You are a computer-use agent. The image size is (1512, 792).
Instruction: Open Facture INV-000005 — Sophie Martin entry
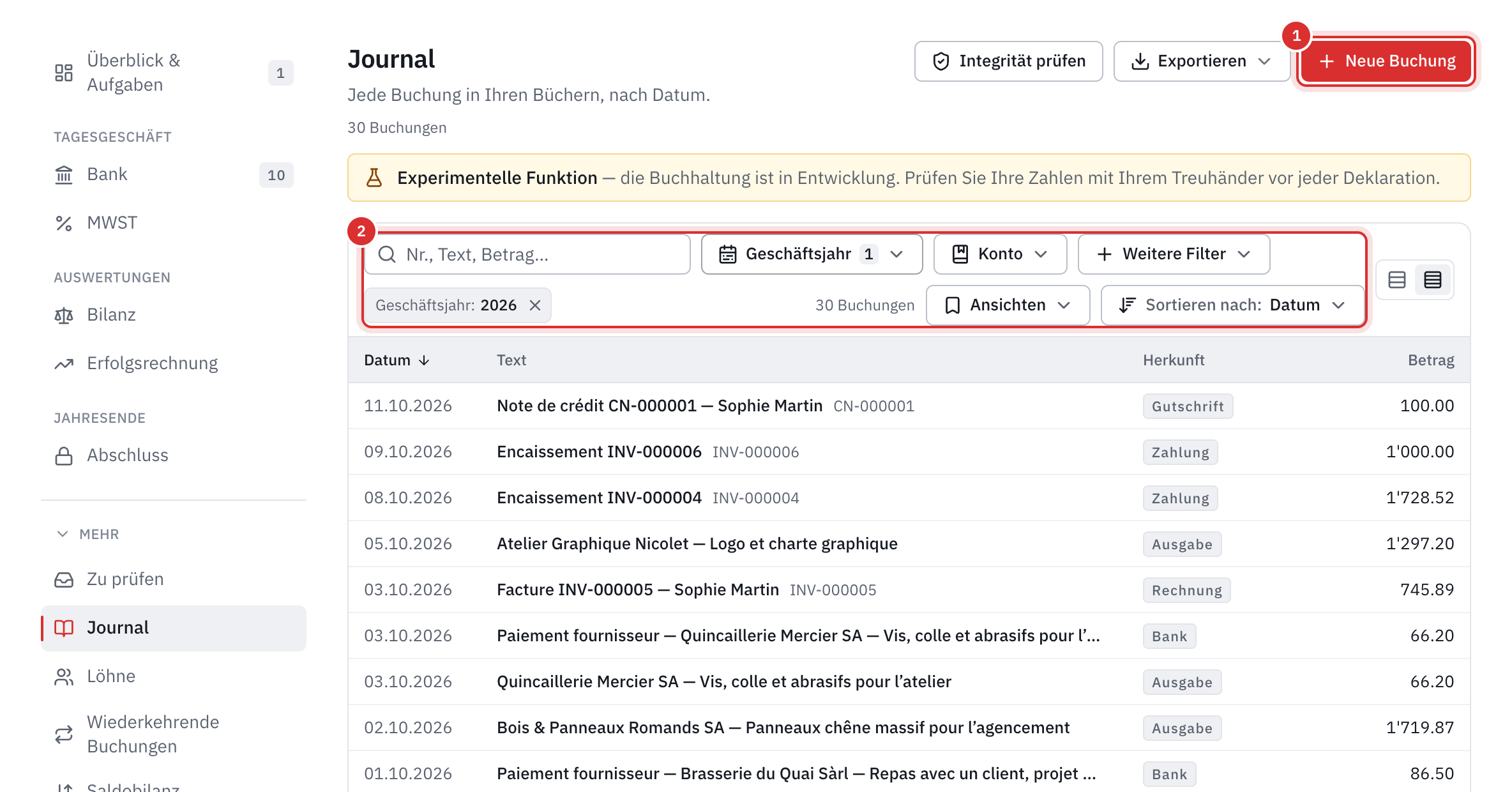coord(909,590)
